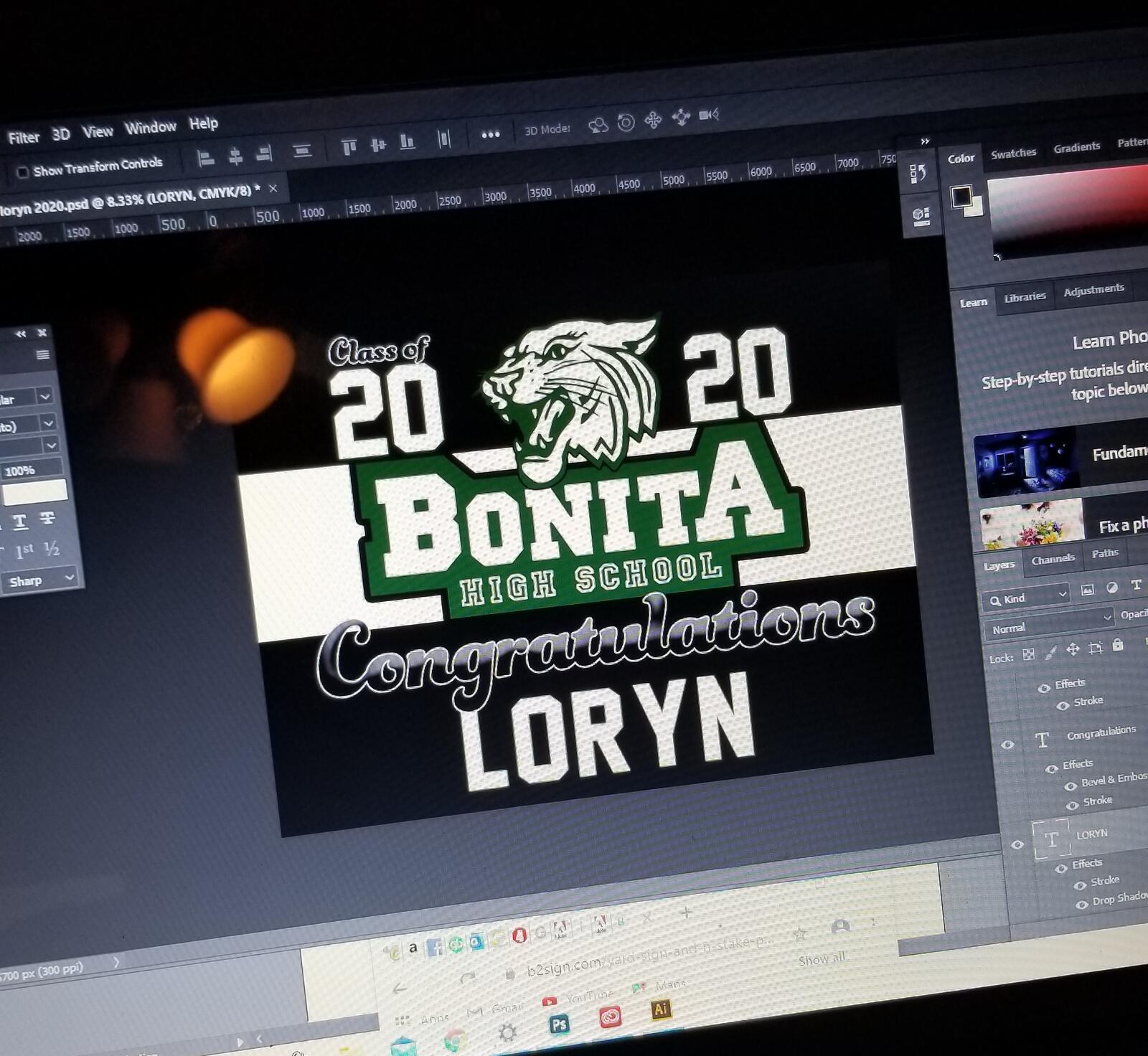Open the Sharp anti-aliasing dropdown
1148x1056 pixels.
pos(39,580)
